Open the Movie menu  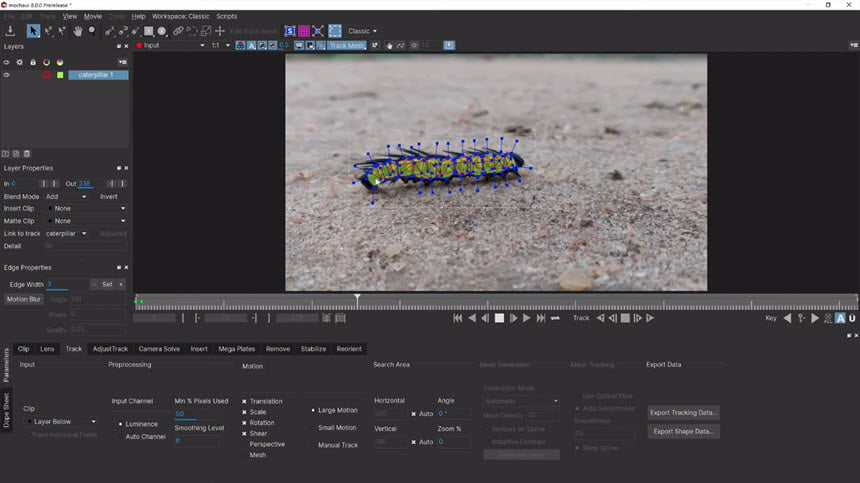point(93,16)
